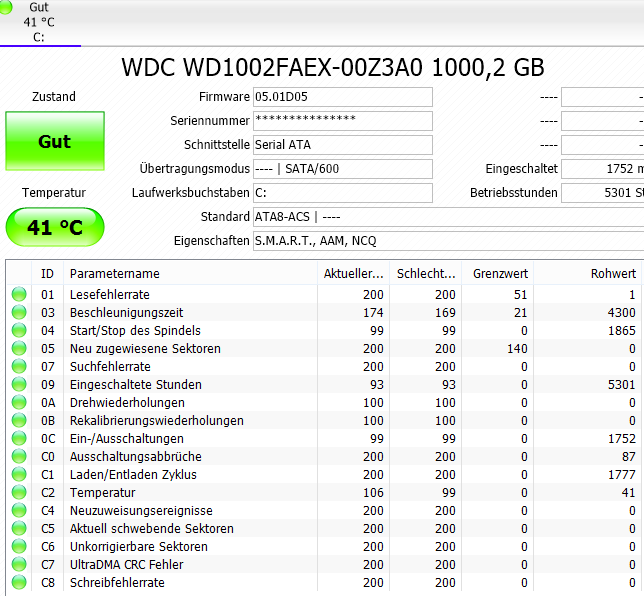The image size is (644, 596).
Task: Select the Rekalibrierungswiederholungen parameter name
Action: (x=156, y=421)
